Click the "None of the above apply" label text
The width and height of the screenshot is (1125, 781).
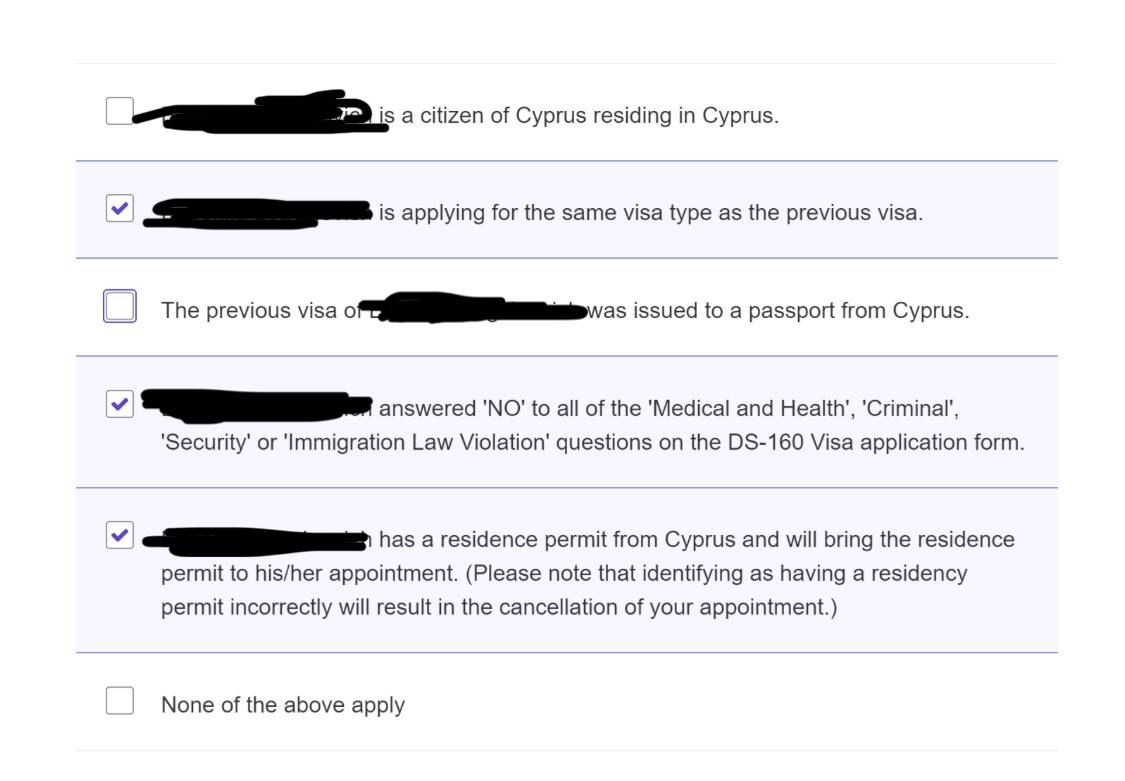pos(283,705)
